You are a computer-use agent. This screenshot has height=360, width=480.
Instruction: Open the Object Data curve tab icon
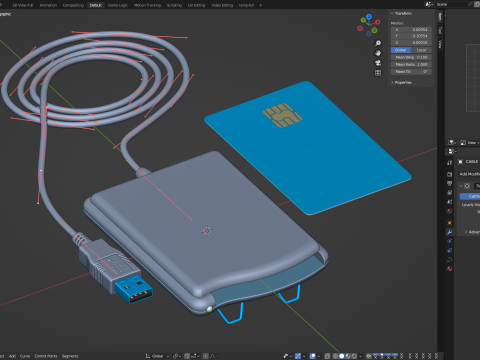[450, 260]
